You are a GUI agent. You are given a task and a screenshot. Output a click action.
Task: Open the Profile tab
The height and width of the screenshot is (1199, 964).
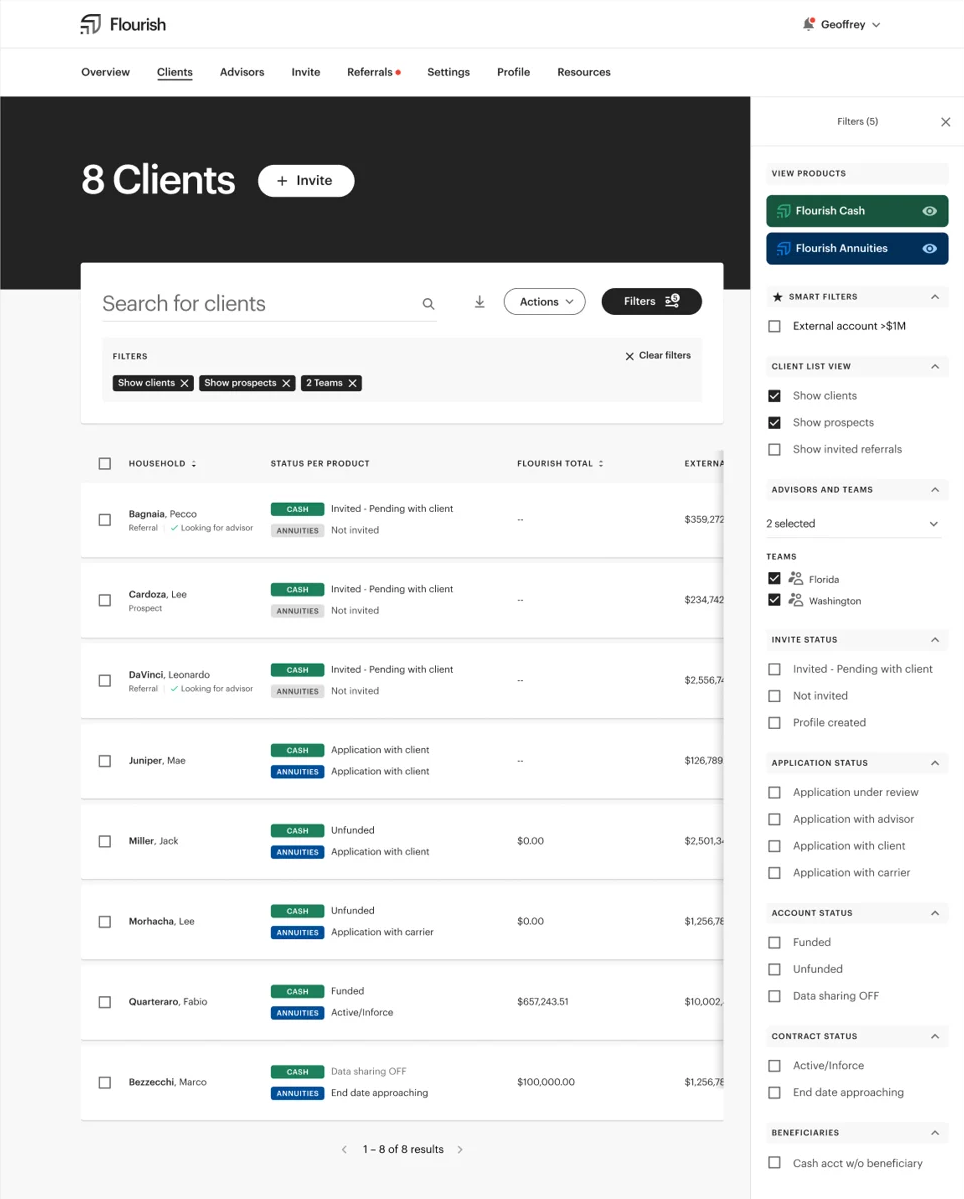514,72
